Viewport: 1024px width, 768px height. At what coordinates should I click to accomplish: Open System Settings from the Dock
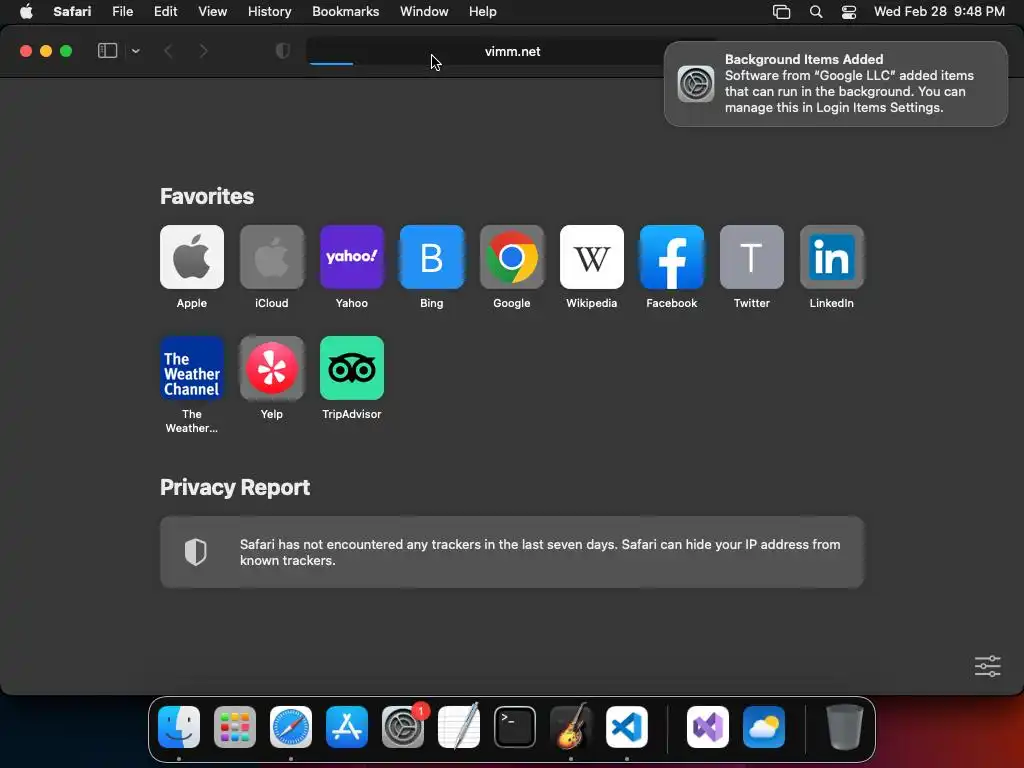click(x=403, y=727)
